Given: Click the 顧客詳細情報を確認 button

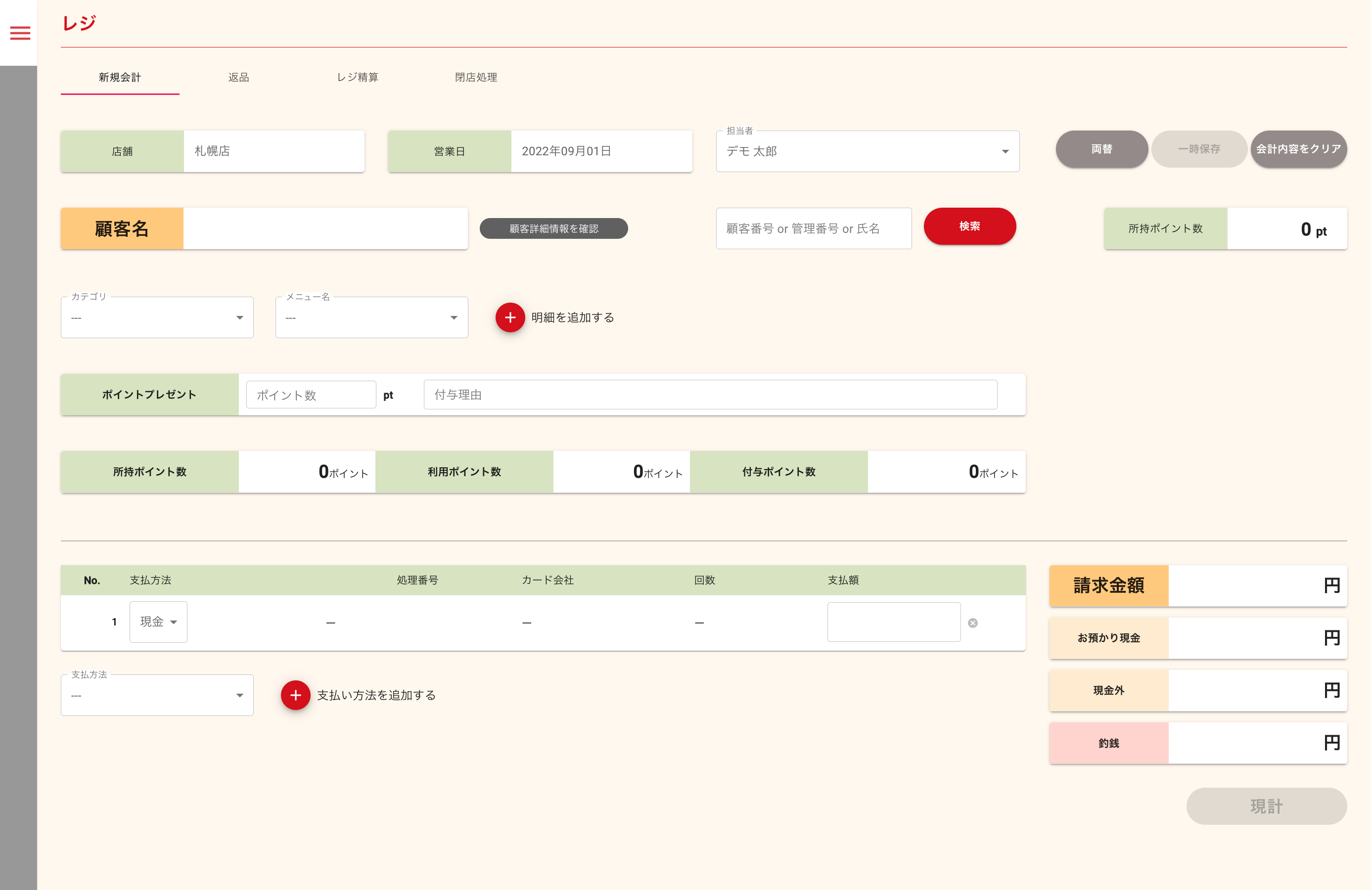Looking at the screenshot, I should pyautogui.click(x=553, y=229).
